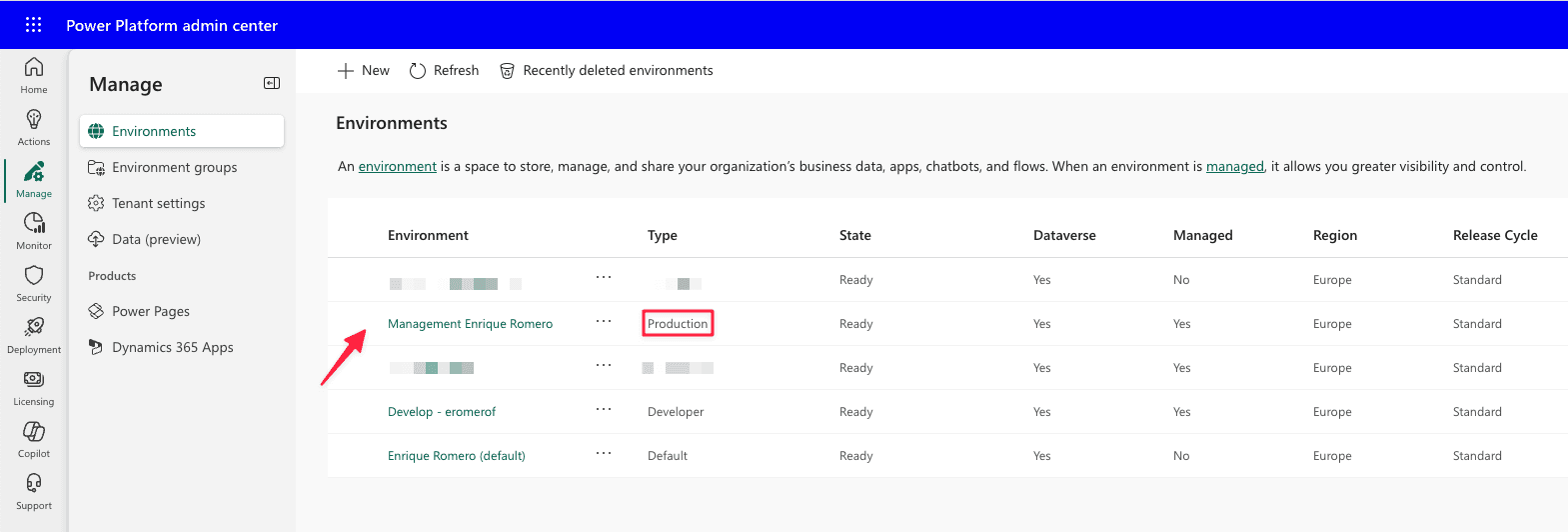Collapse the Manage navigation pane
The height and width of the screenshot is (532, 1568).
(272, 83)
